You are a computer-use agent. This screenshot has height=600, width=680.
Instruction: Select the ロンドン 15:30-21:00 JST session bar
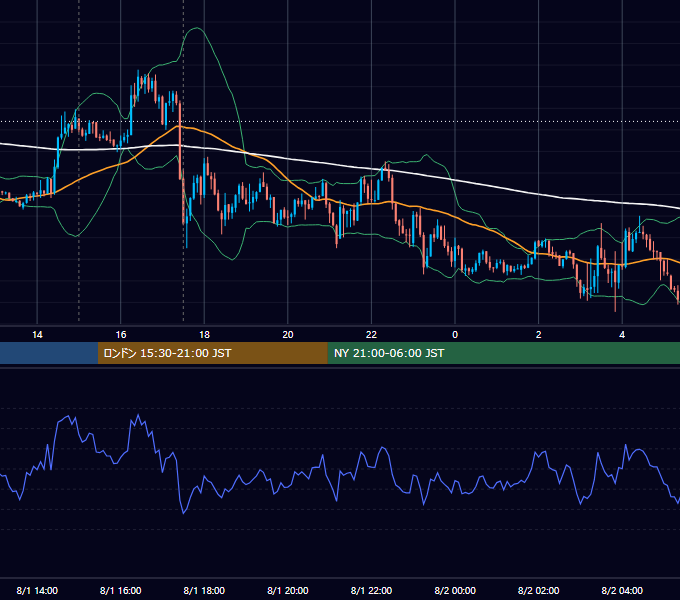[x=212, y=353]
